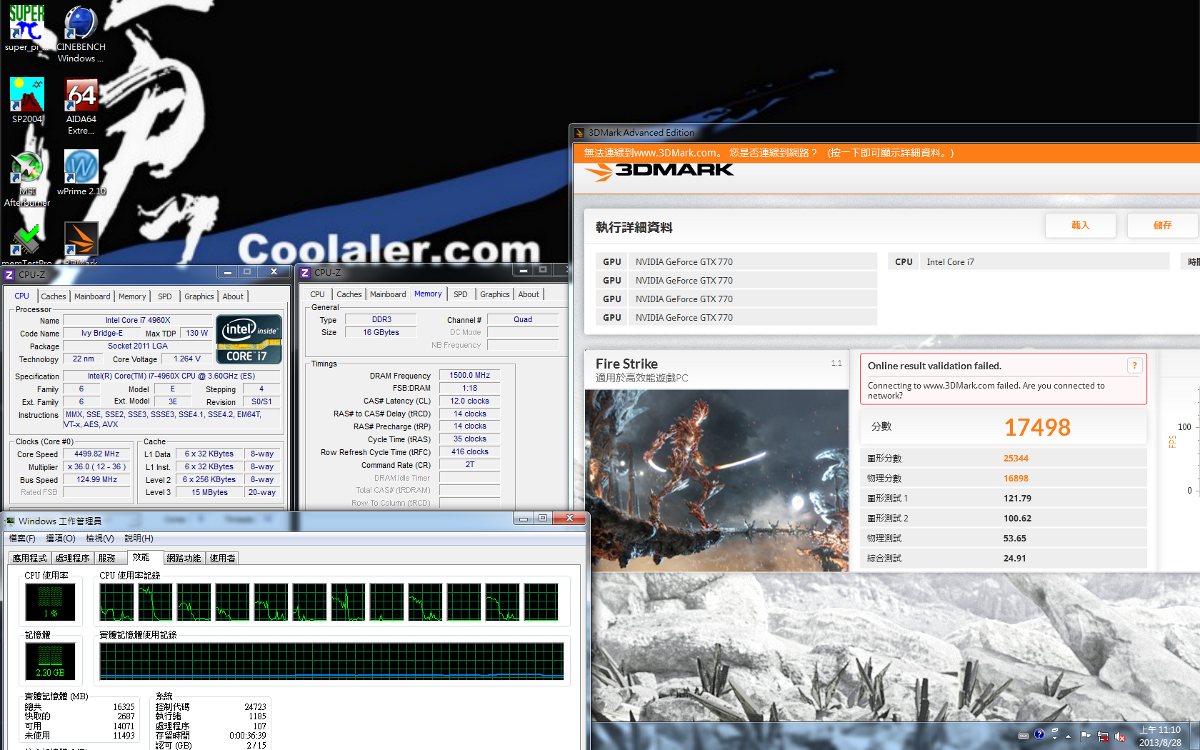The height and width of the screenshot is (750, 1200).
Task: Select the Command Rate value '2T'
Action: click(470, 465)
